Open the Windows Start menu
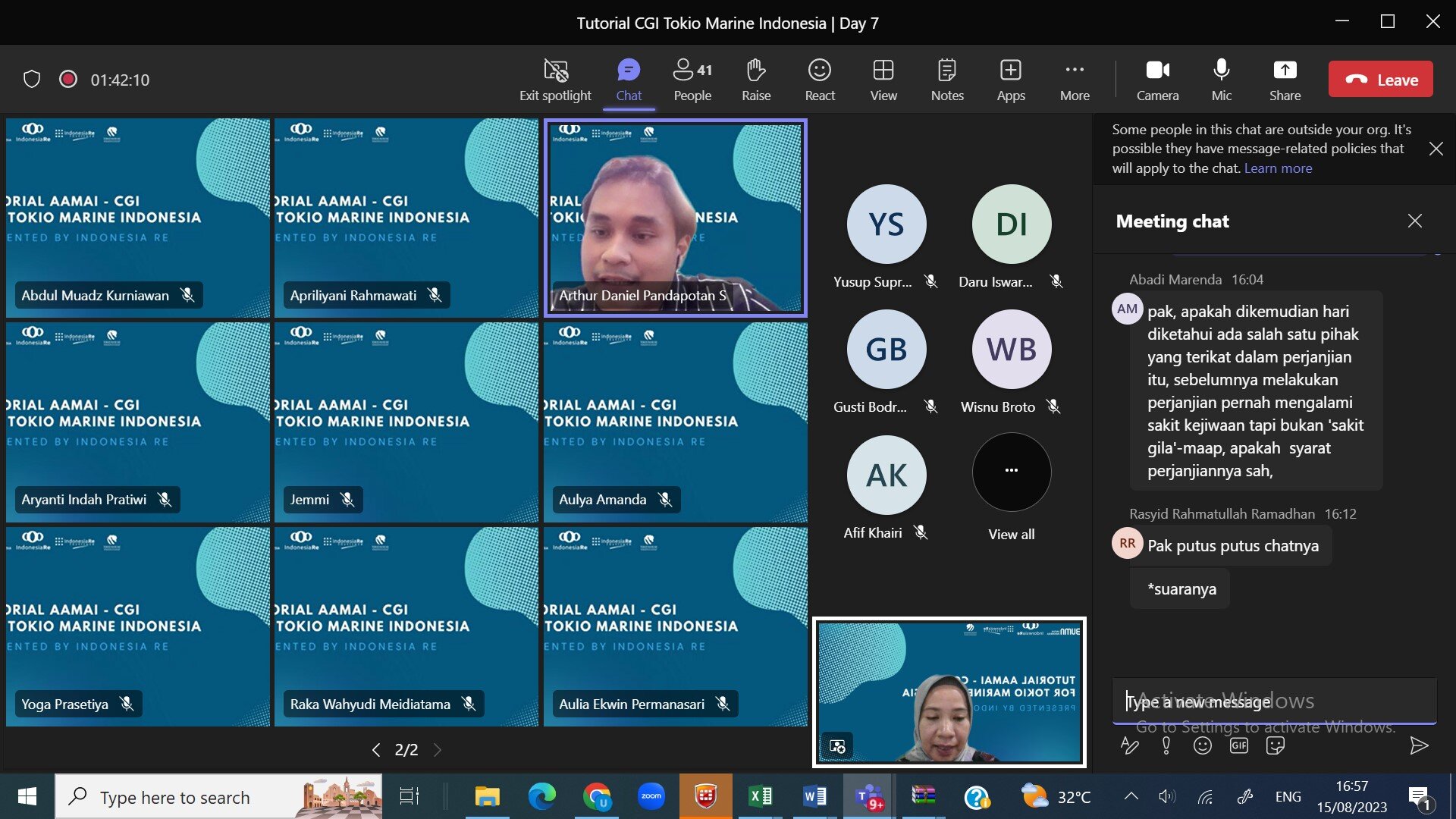1456x819 pixels. coord(27,797)
